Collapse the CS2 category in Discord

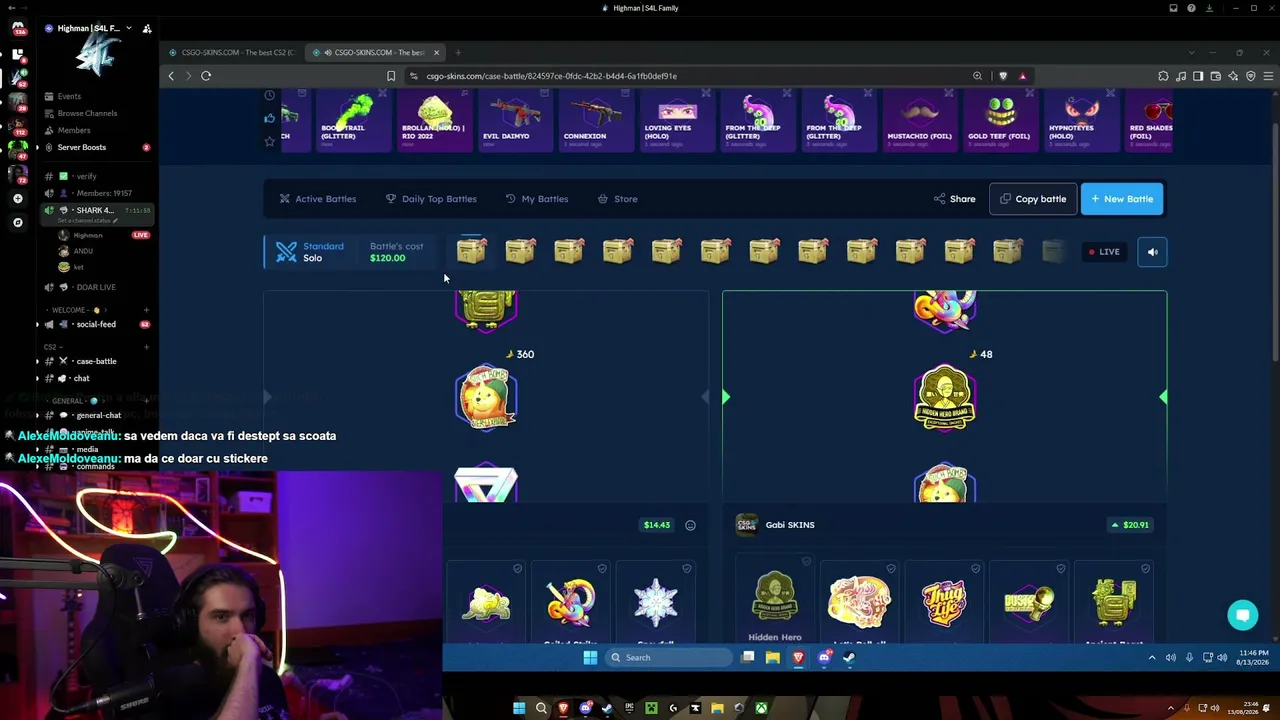tap(51, 347)
